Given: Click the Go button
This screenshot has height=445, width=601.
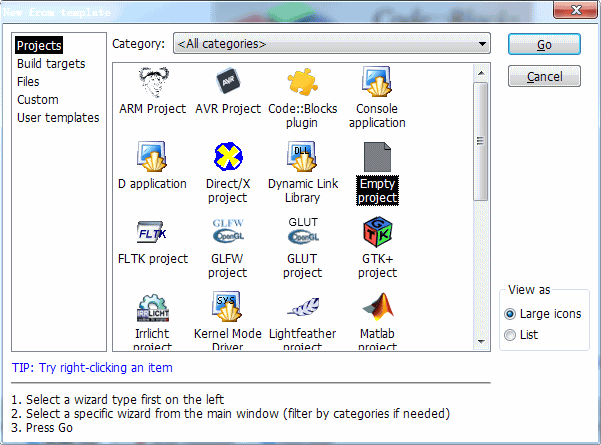Looking at the screenshot, I should click(x=544, y=44).
